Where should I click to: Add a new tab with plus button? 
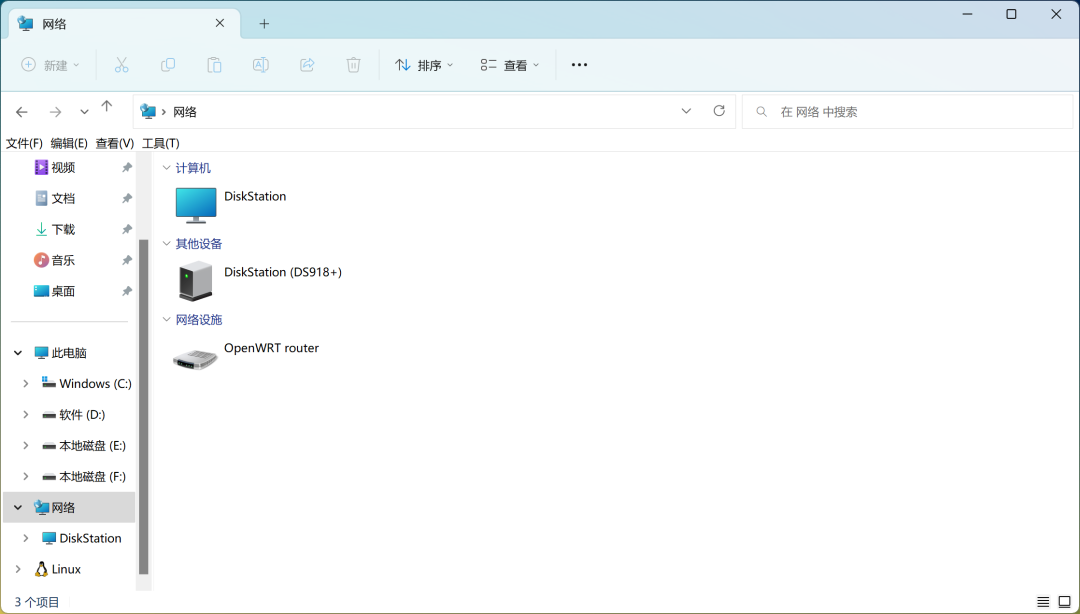[x=264, y=24]
